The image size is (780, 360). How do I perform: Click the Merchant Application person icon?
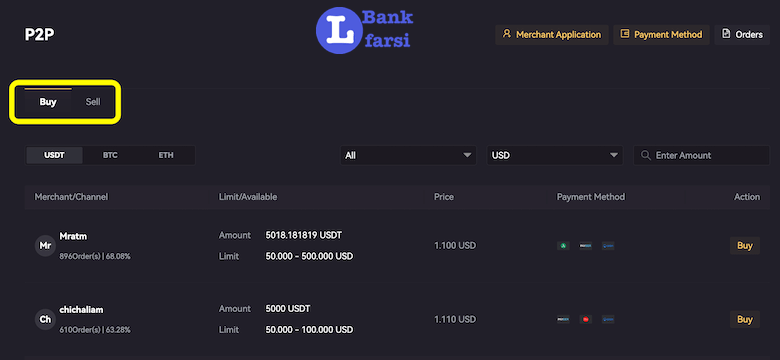[507, 34]
